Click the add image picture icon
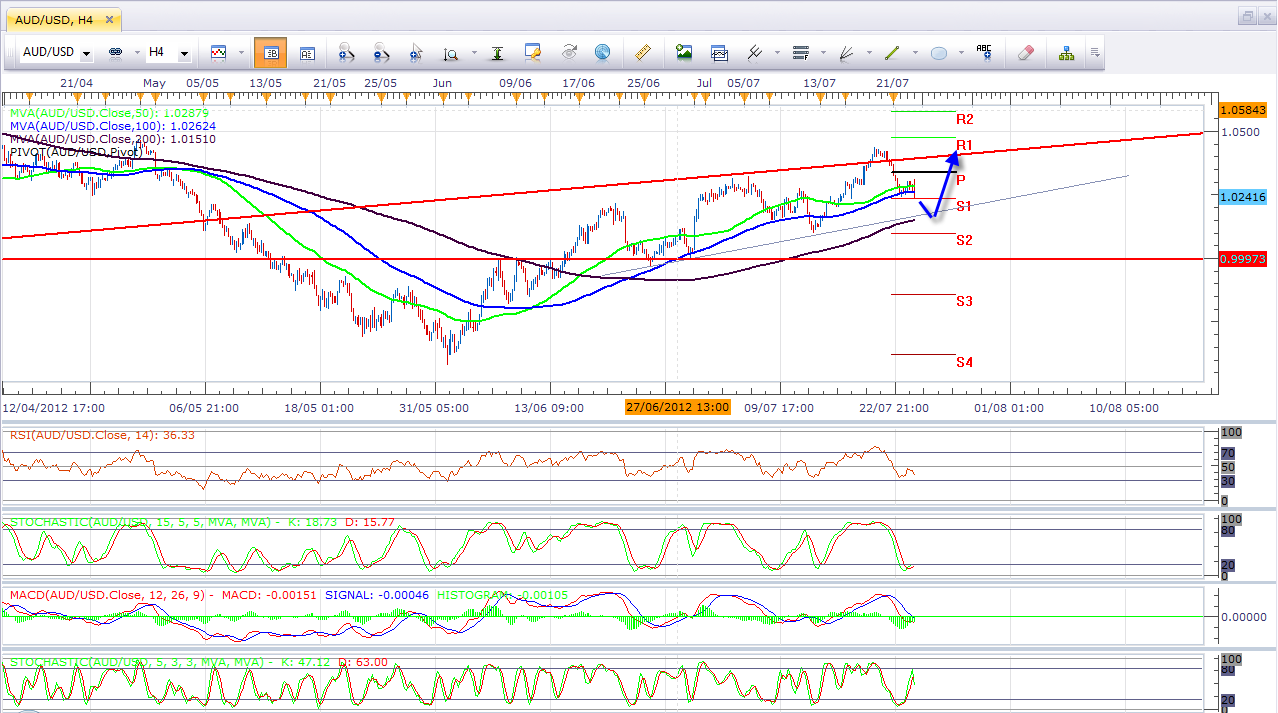The image size is (1278, 713). coord(684,52)
